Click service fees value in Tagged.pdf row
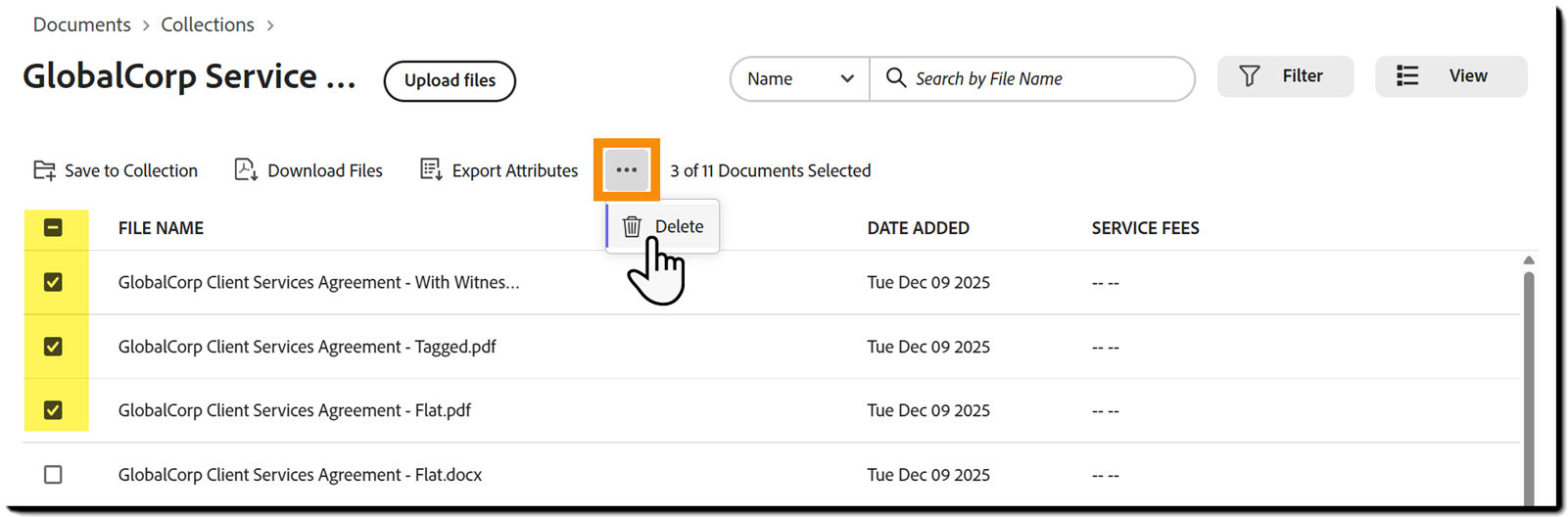Viewport: 1568px width, 517px height. [1106, 348]
